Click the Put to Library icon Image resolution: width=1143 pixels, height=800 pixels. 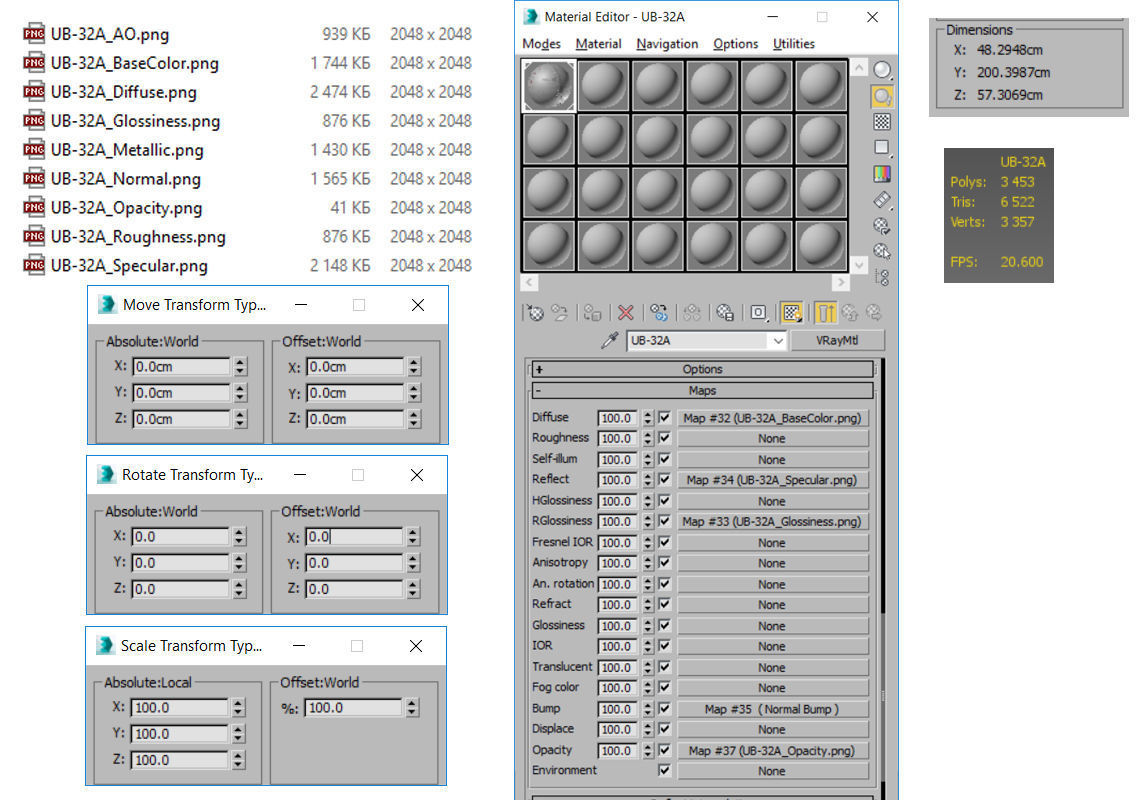[x=725, y=313]
